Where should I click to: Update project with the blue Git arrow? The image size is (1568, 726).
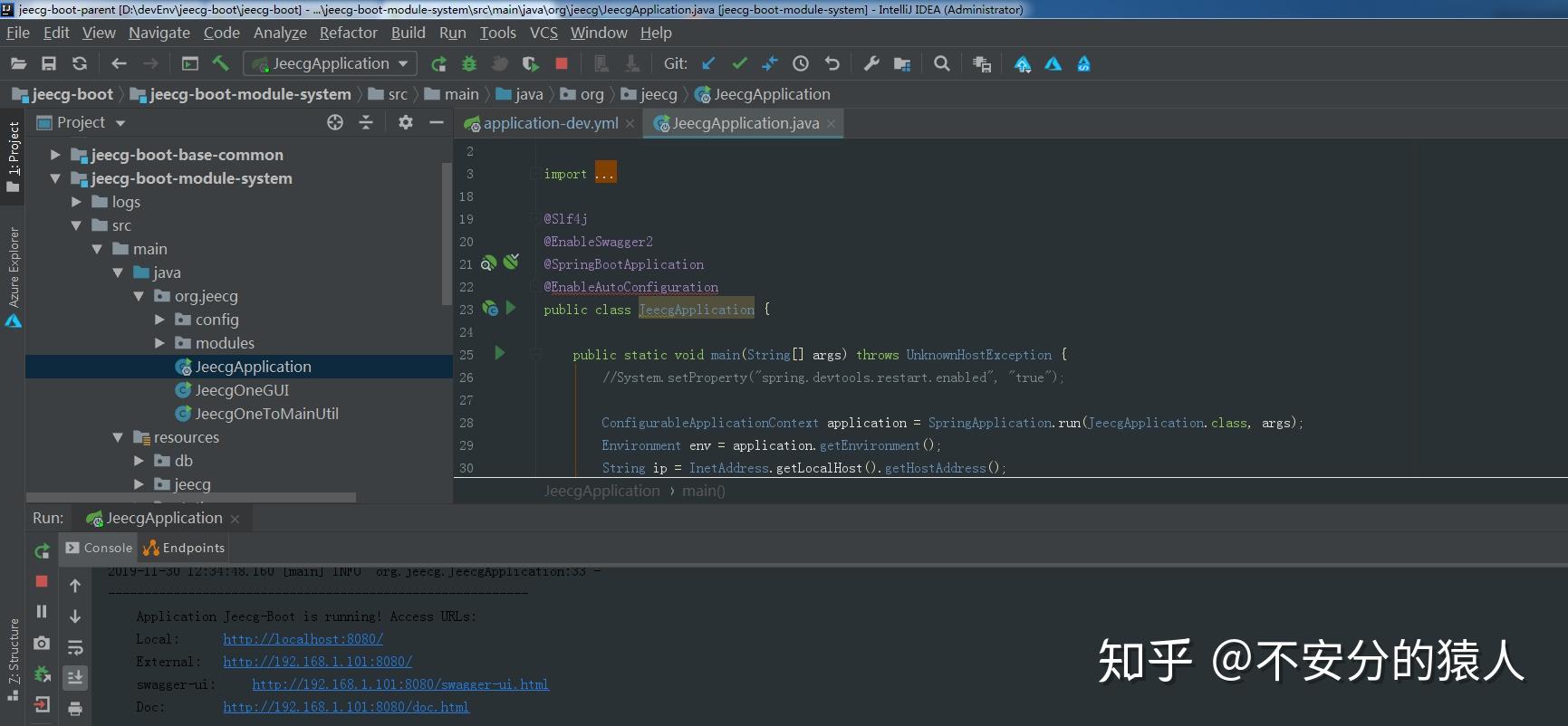tap(708, 63)
